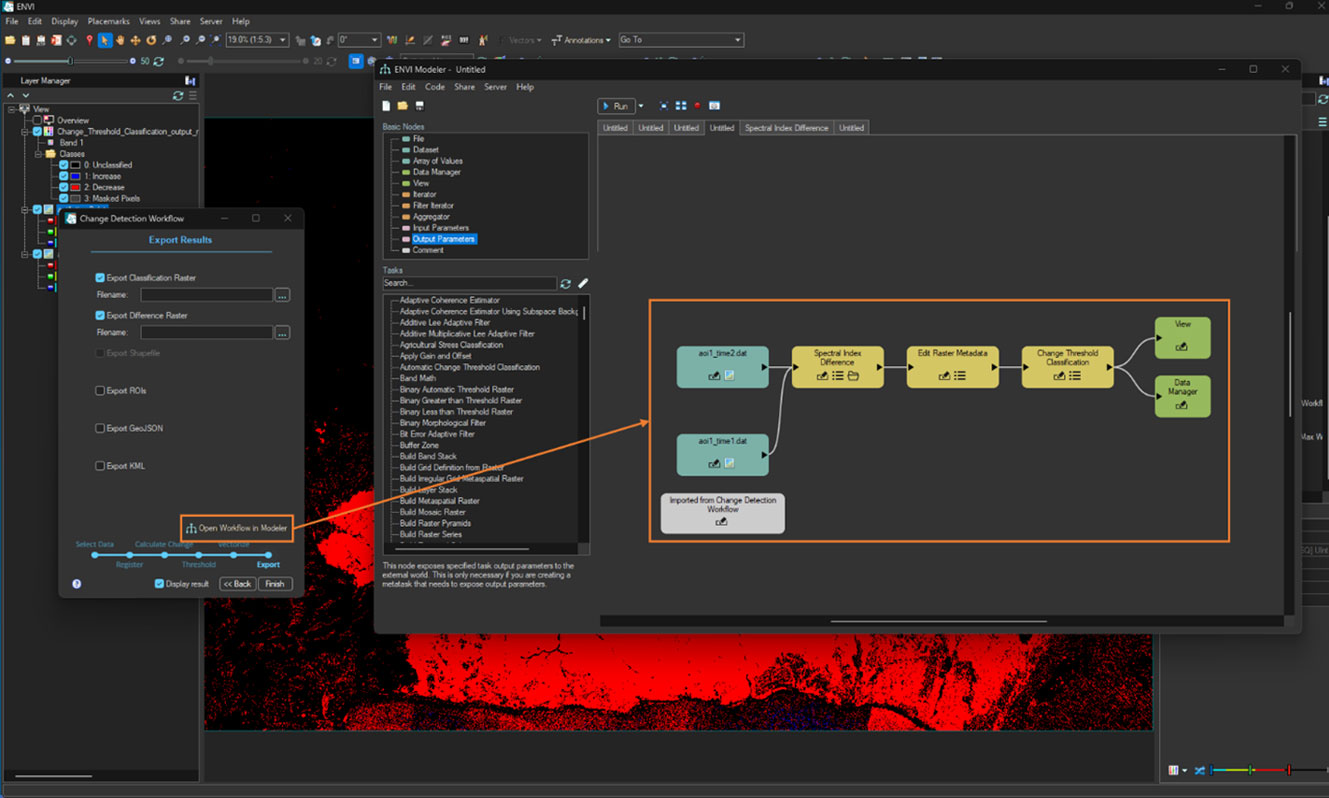1329x798 pixels.
Task: Click the red placemark pin icon in toolbar
Action: 89,40
